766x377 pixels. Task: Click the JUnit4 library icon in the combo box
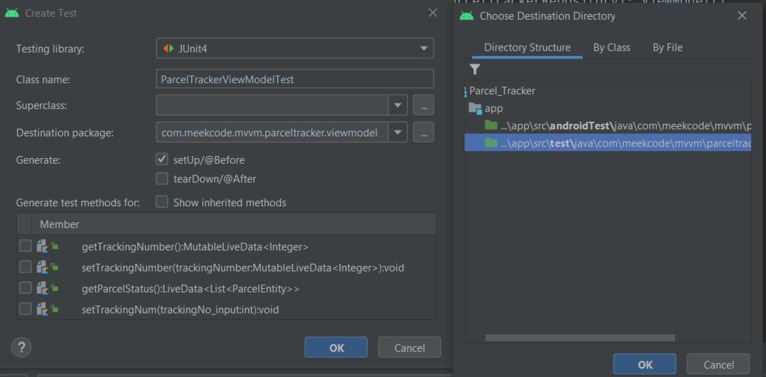(169, 48)
